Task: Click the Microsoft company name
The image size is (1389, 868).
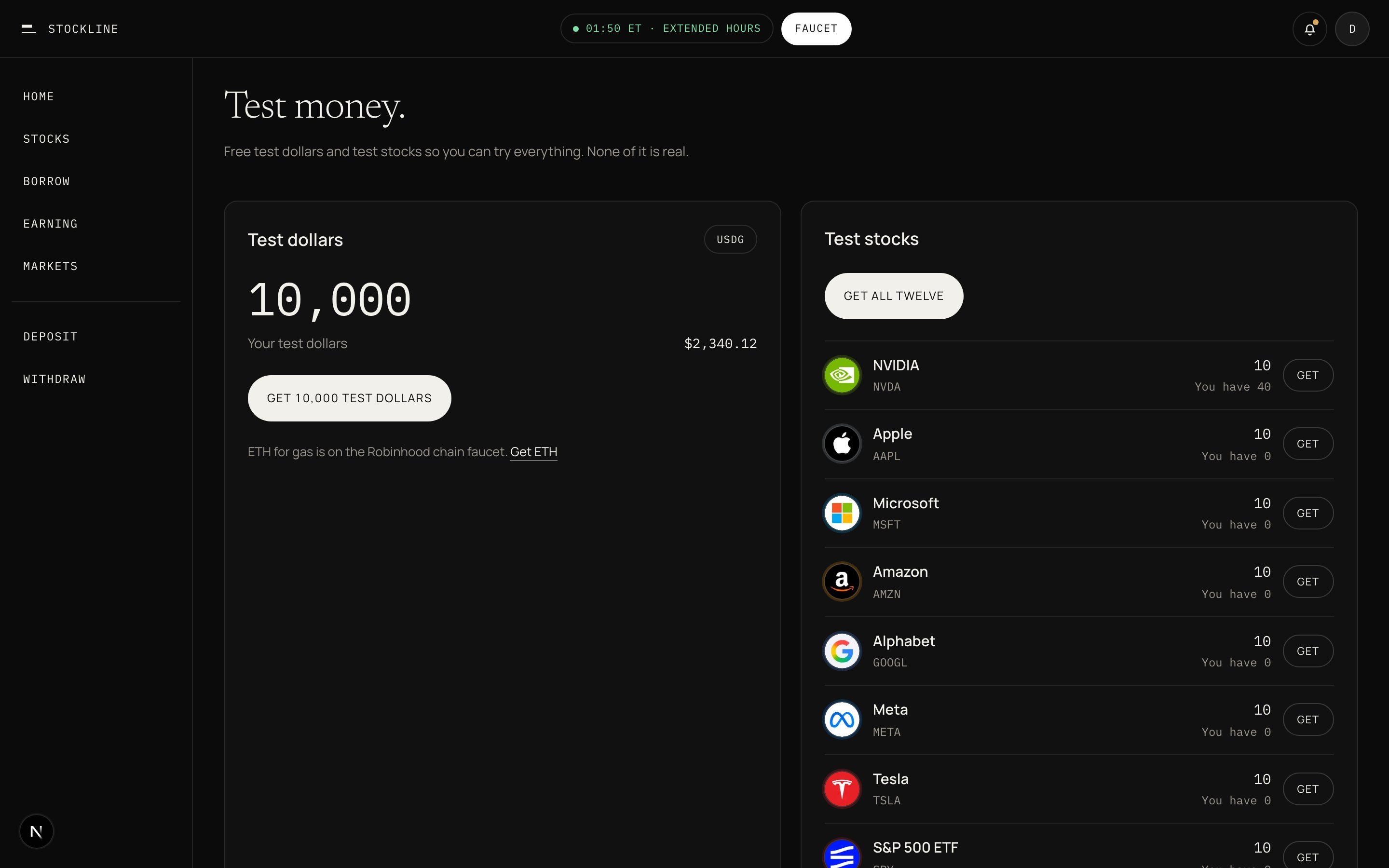Action: click(906, 503)
